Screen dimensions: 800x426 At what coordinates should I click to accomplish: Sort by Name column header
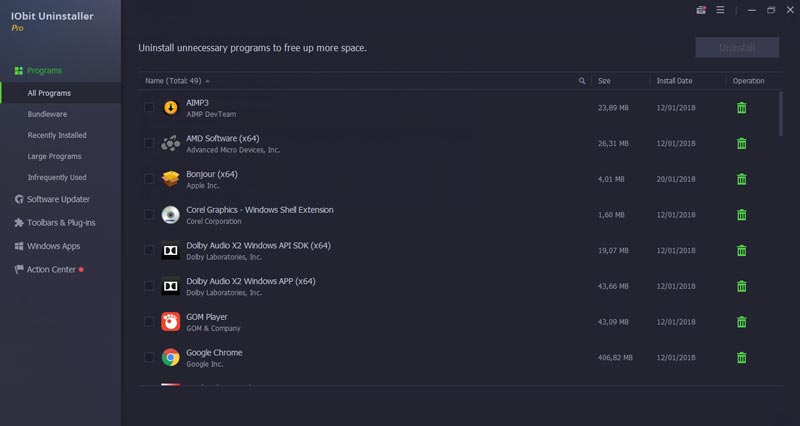[x=173, y=81]
